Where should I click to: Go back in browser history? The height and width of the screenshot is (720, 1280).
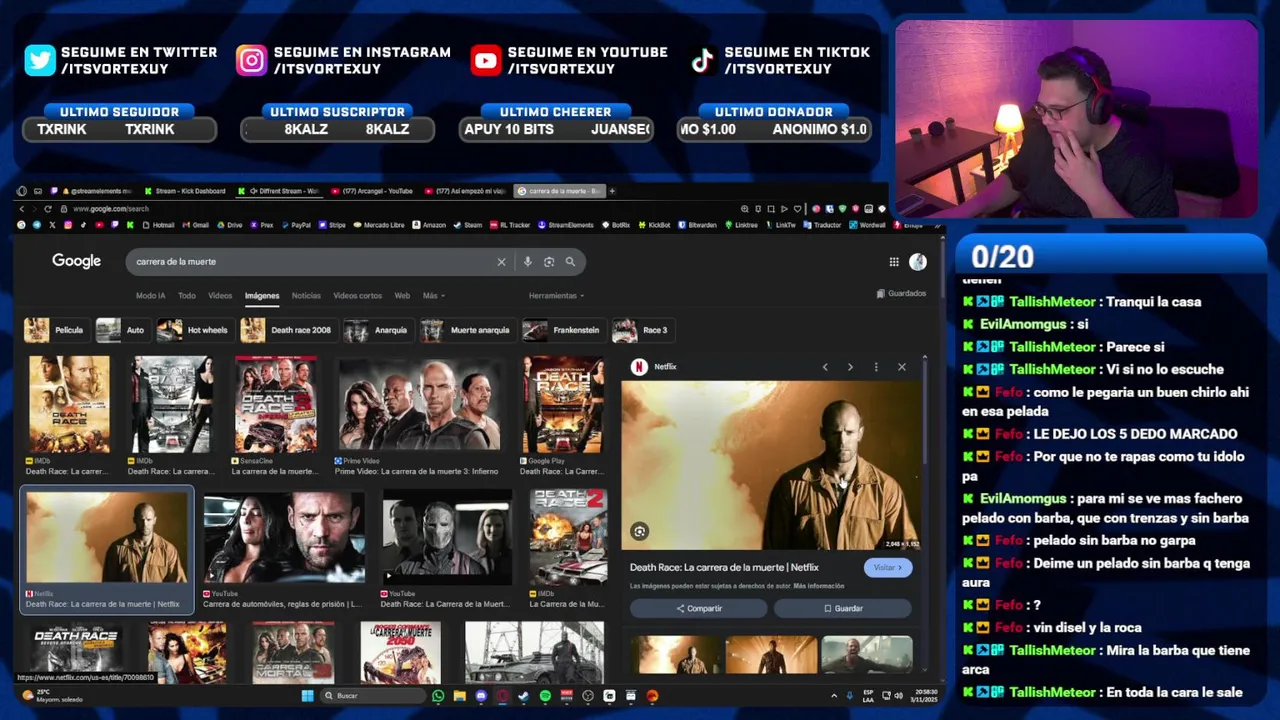tap(22, 209)
